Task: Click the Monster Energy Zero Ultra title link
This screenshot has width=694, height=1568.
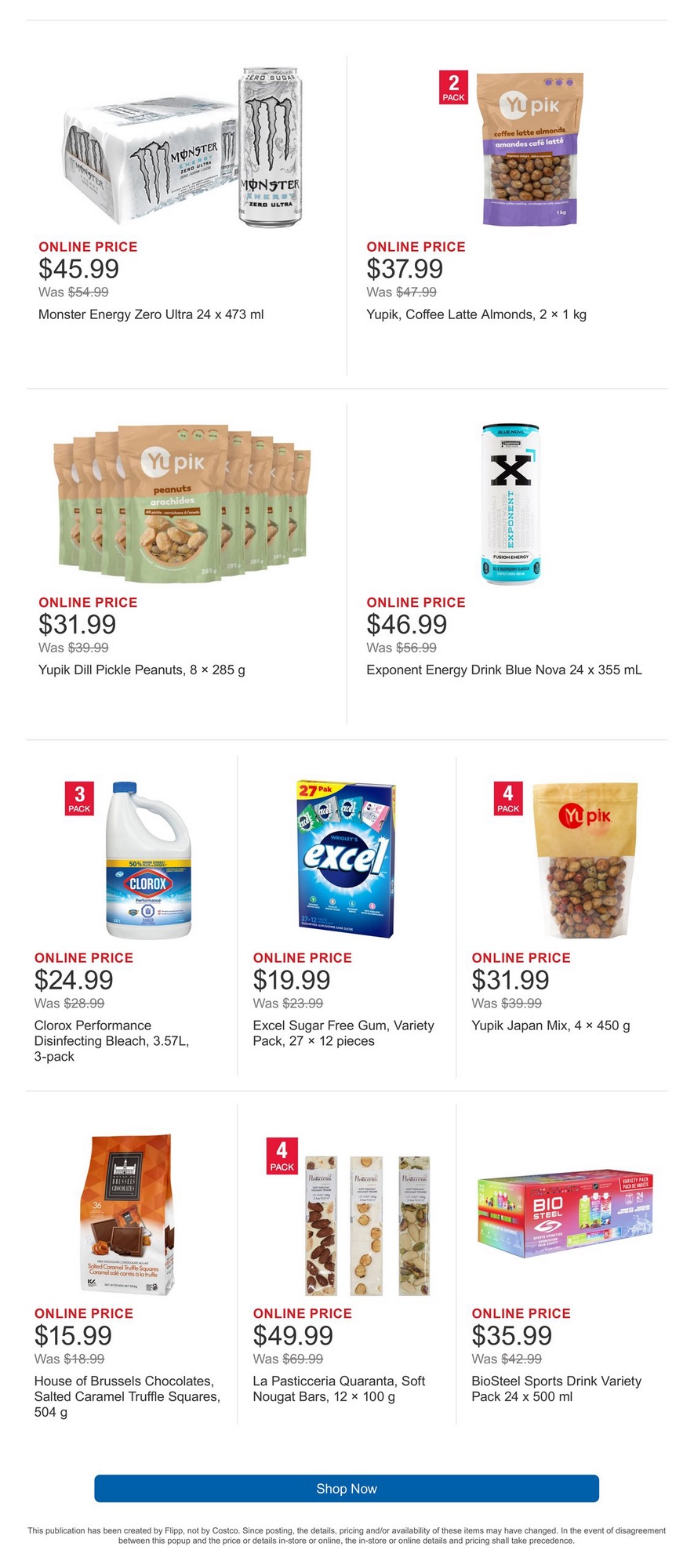Action: [x=151, y=314]
